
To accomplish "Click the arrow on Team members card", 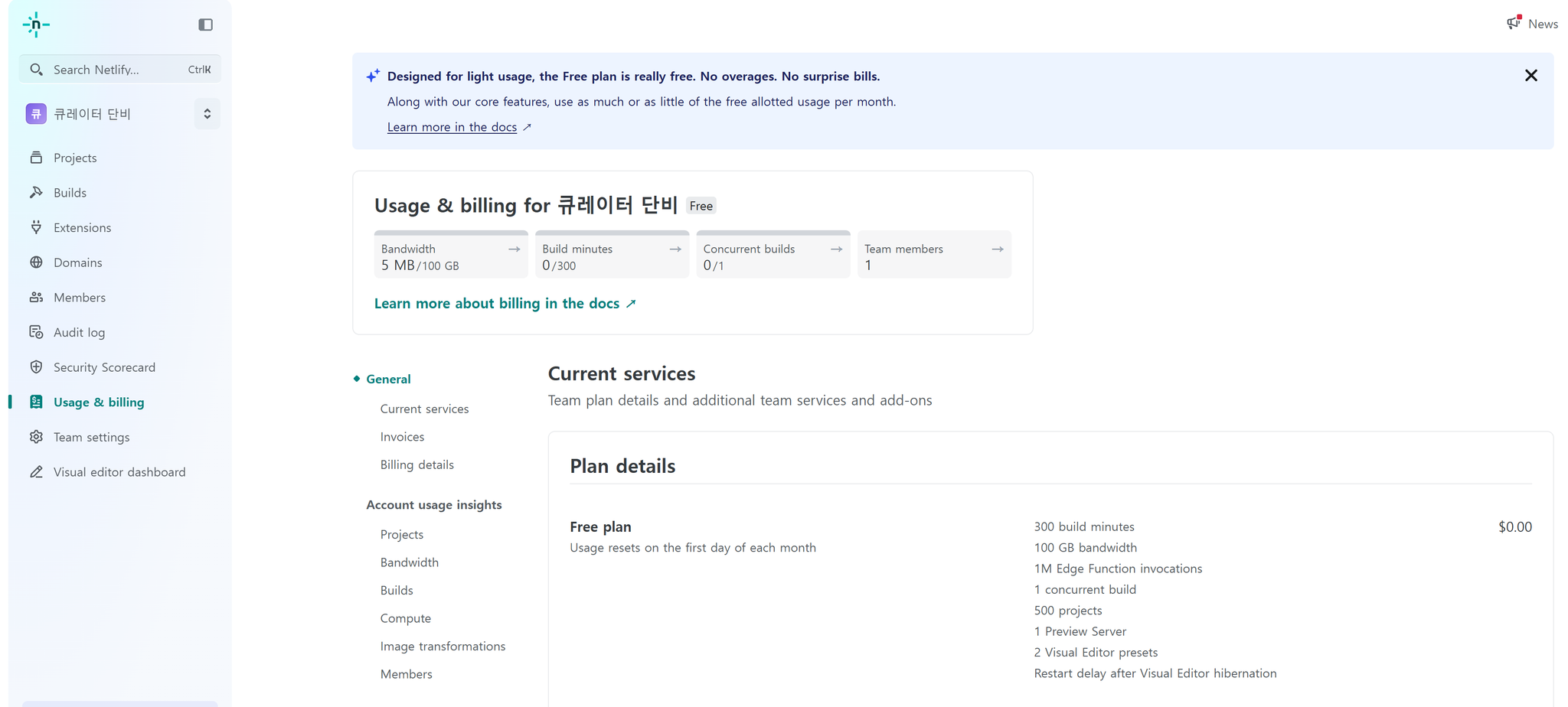I will (x=998, y=249).
